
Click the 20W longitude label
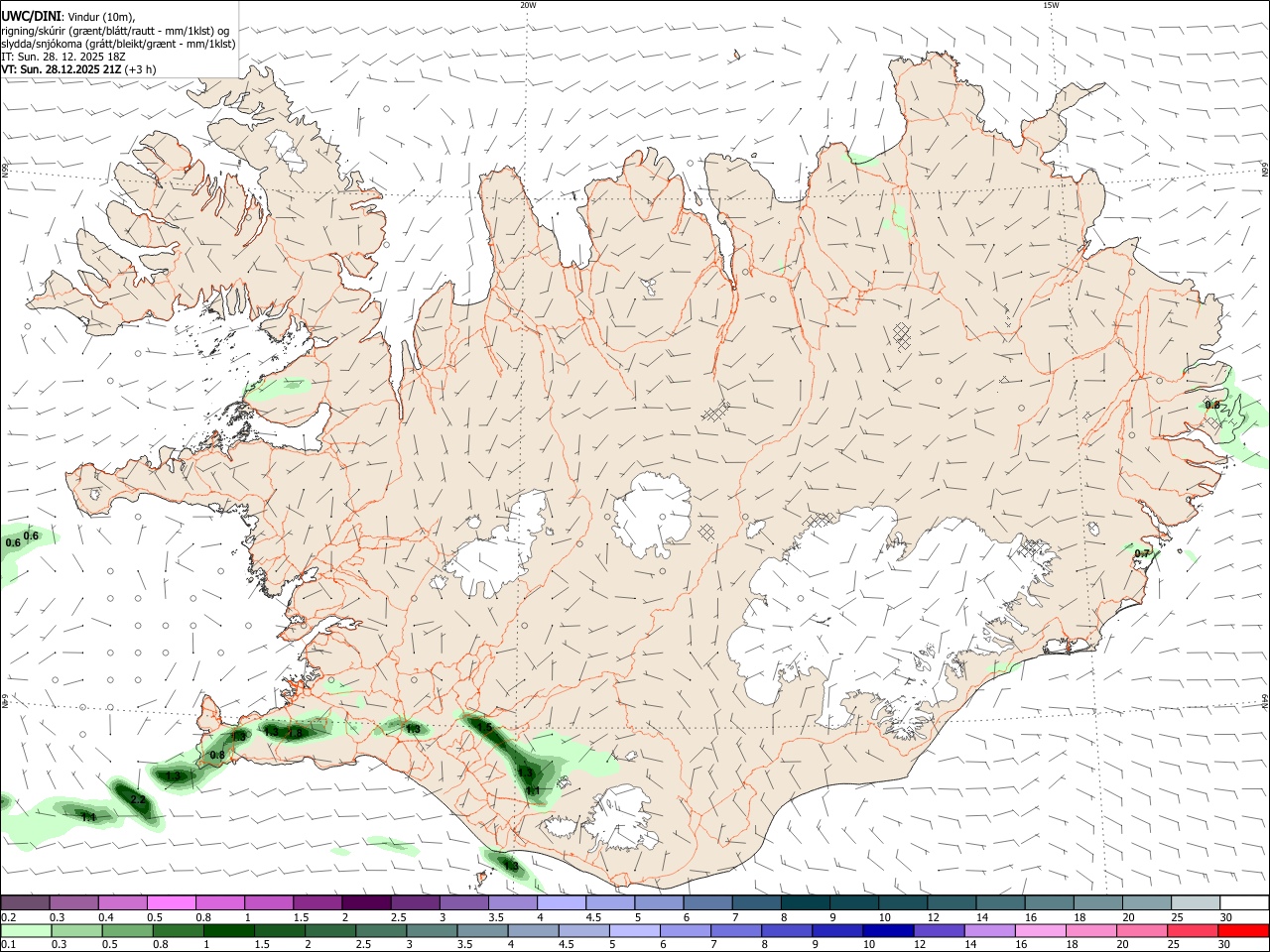point(529,5)
